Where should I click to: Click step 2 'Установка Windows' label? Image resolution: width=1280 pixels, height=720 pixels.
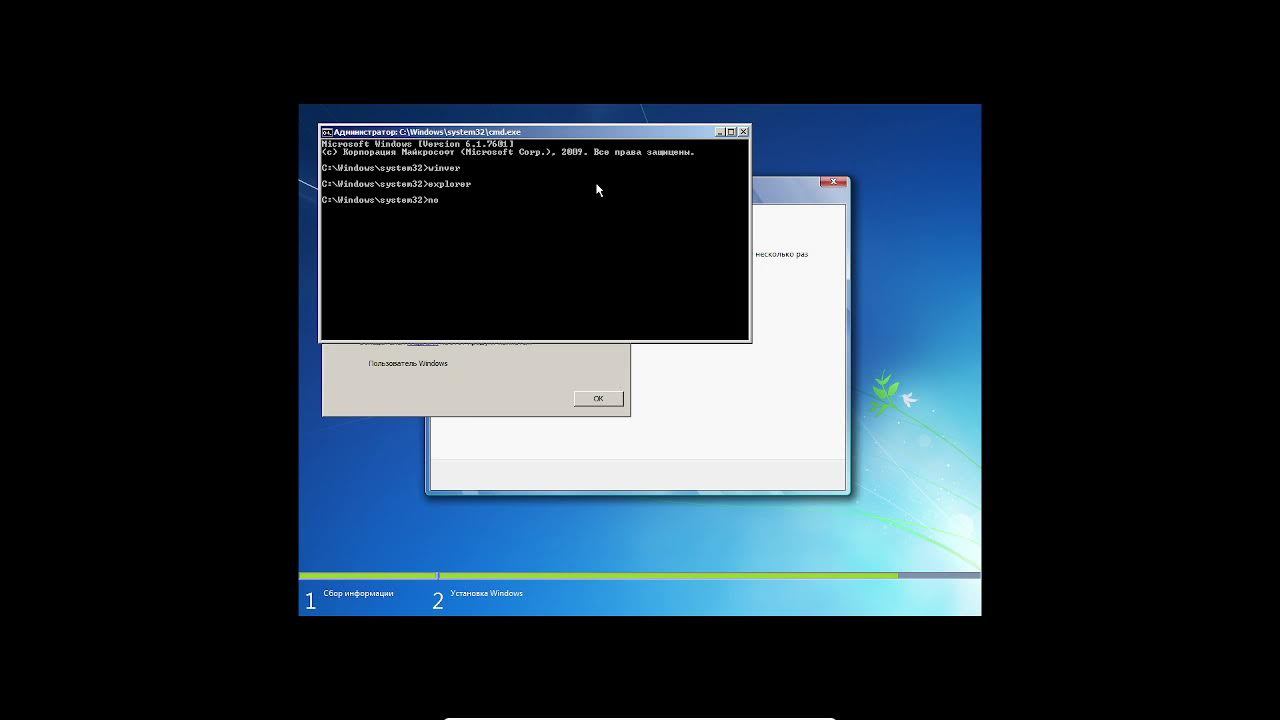pyautogui.click(x=487, y=593)
